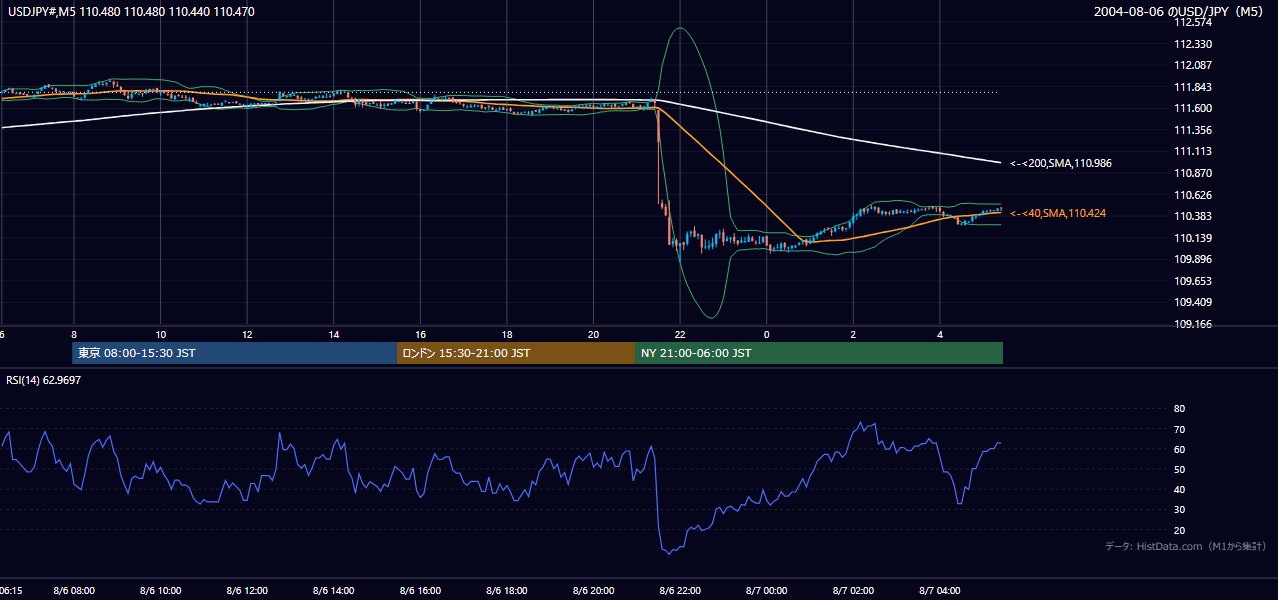
Task: Click price axis value 110.626
Action: 1193,195
